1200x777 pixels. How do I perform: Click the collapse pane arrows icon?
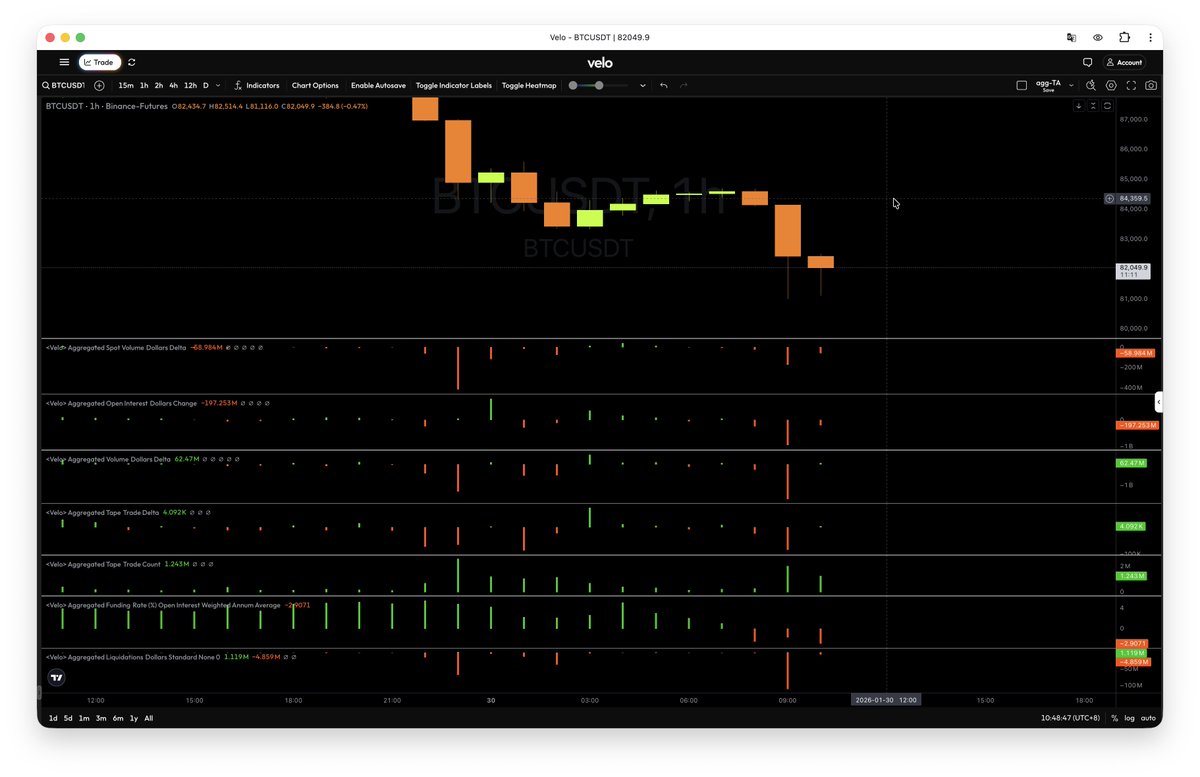1093,106
